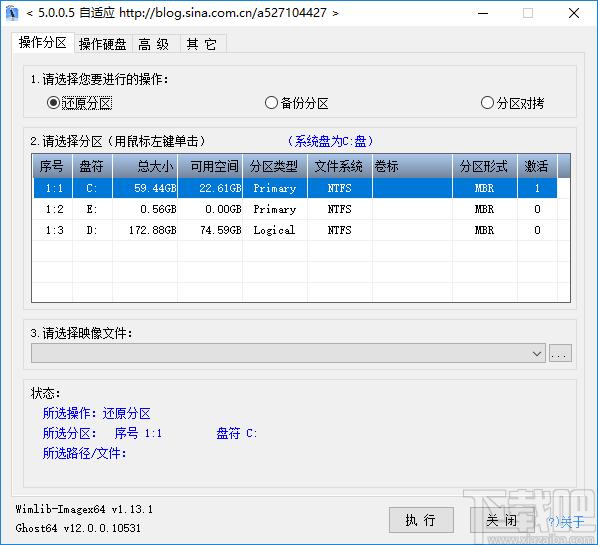Click Primary type cell in E: row

pos(275,209)
